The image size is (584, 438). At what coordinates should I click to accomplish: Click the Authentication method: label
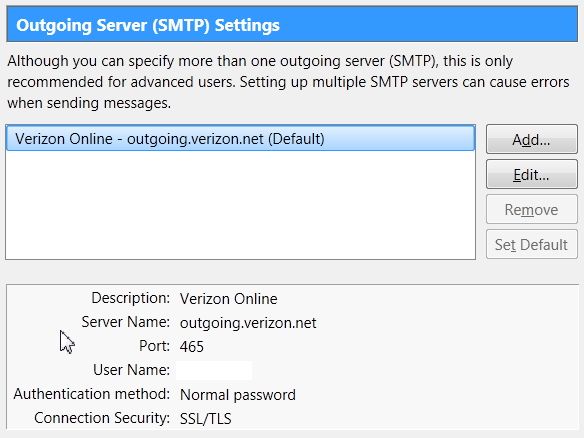(x=92, y=394)
